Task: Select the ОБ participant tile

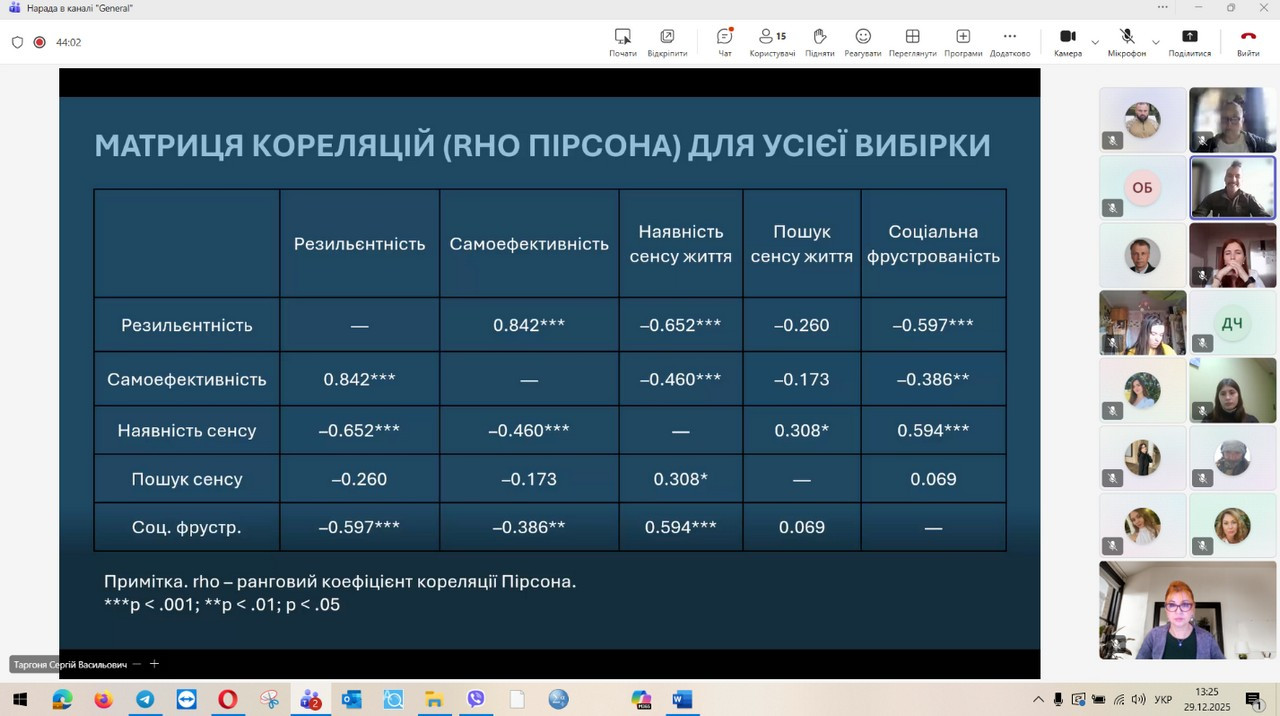Action: pyautogui.click(x=1142, y=187)
